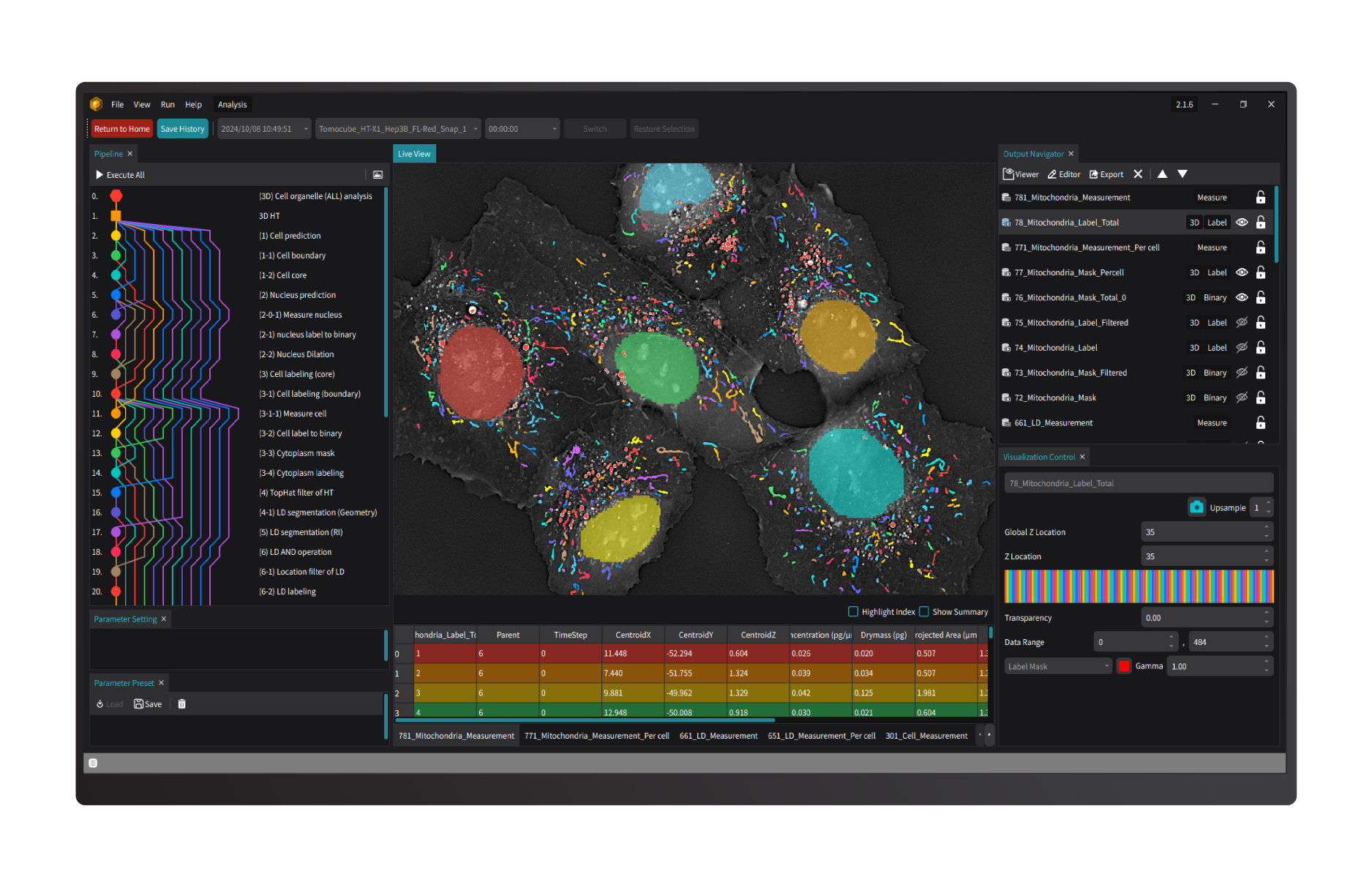This screenshot has height=877, width=1372.
Task: Click the Label tag of 78_Mitochondria_Label_Total
Action: click(x=1217, y=223)
